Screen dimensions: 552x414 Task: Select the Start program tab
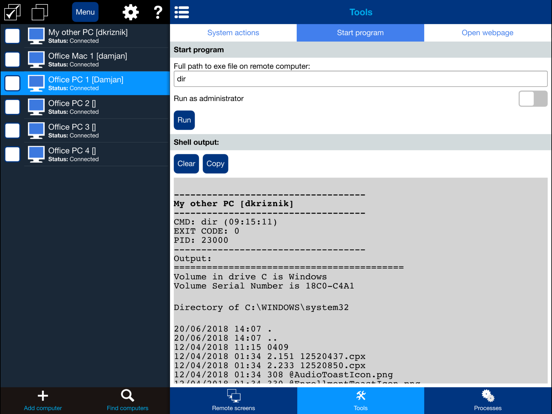(x=360, y=33)
